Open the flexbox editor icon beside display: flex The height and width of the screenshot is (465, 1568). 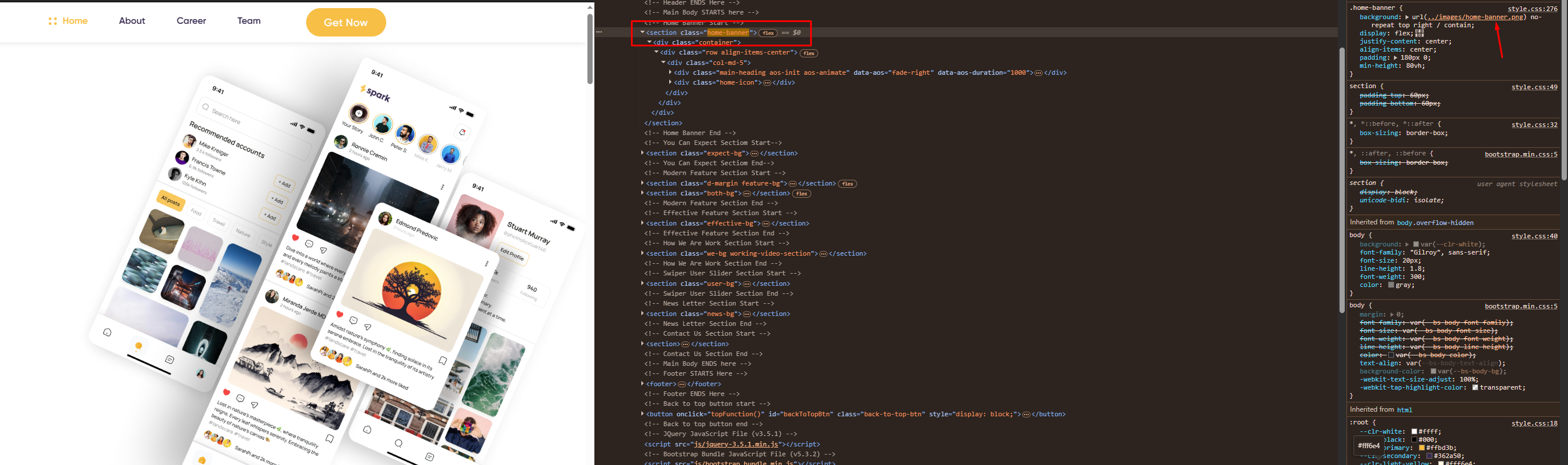pos(1420,33)
